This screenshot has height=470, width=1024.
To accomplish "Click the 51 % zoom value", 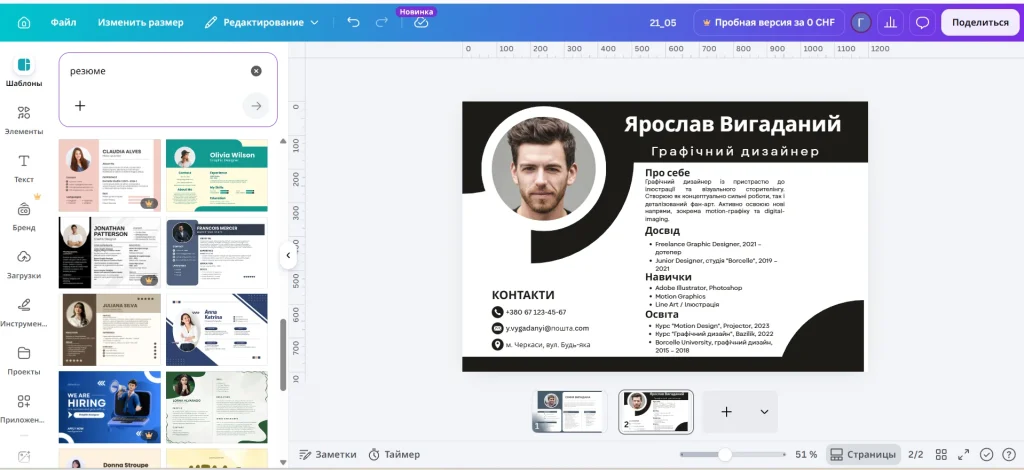I will [806, 454].
